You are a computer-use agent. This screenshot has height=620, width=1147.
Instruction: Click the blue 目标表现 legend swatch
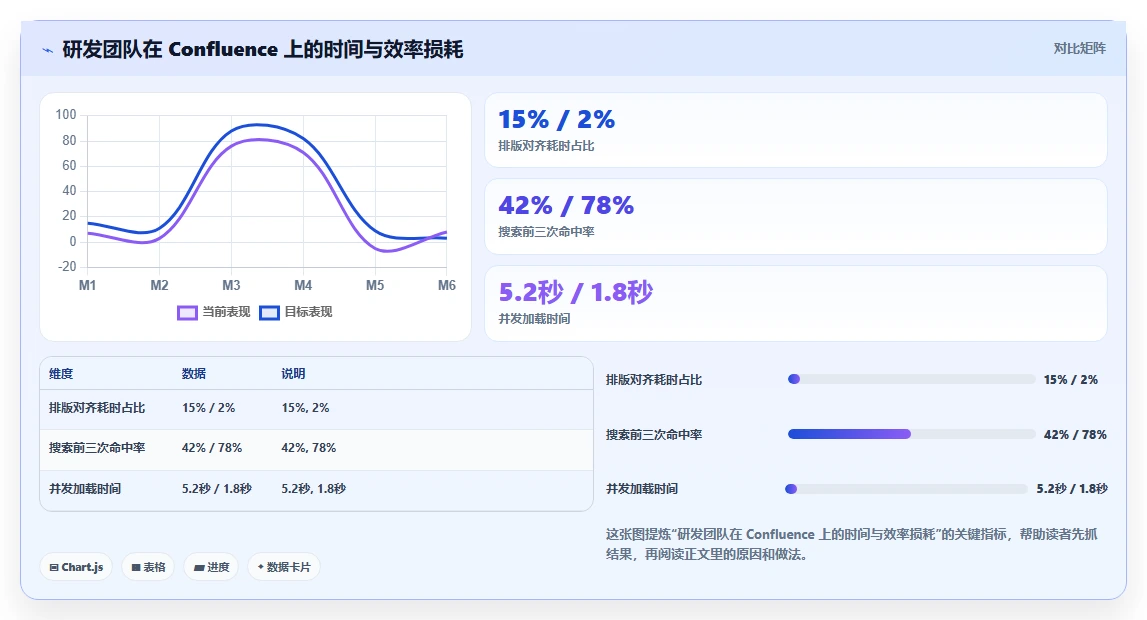pyautogui.click(x=269, y=313)
